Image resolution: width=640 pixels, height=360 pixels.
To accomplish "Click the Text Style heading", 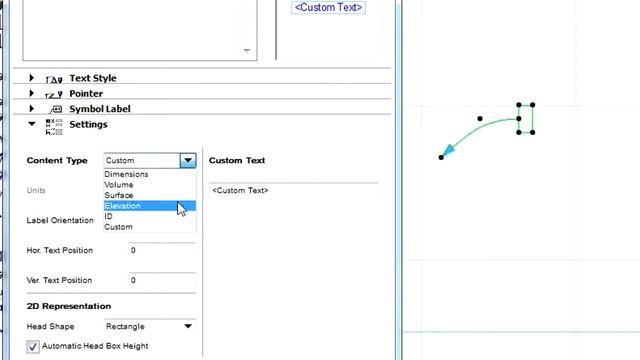I will click(93, 78).
